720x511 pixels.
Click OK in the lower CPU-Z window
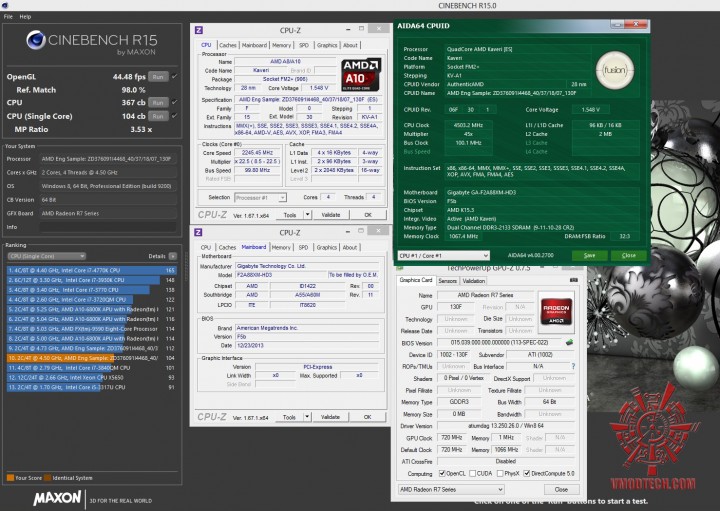coord(367,417)
